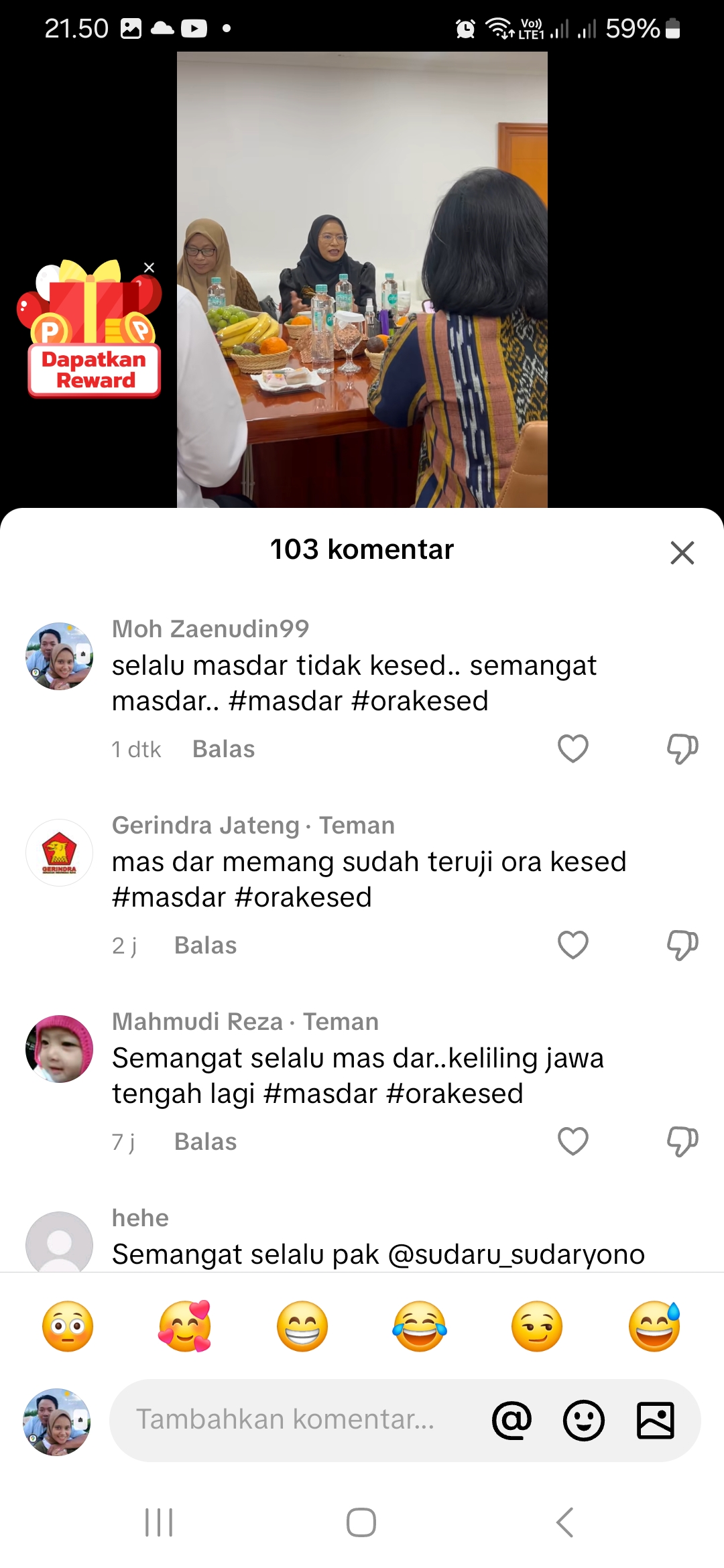Insert the tears of joy emoji

(x=420, y=1326)
